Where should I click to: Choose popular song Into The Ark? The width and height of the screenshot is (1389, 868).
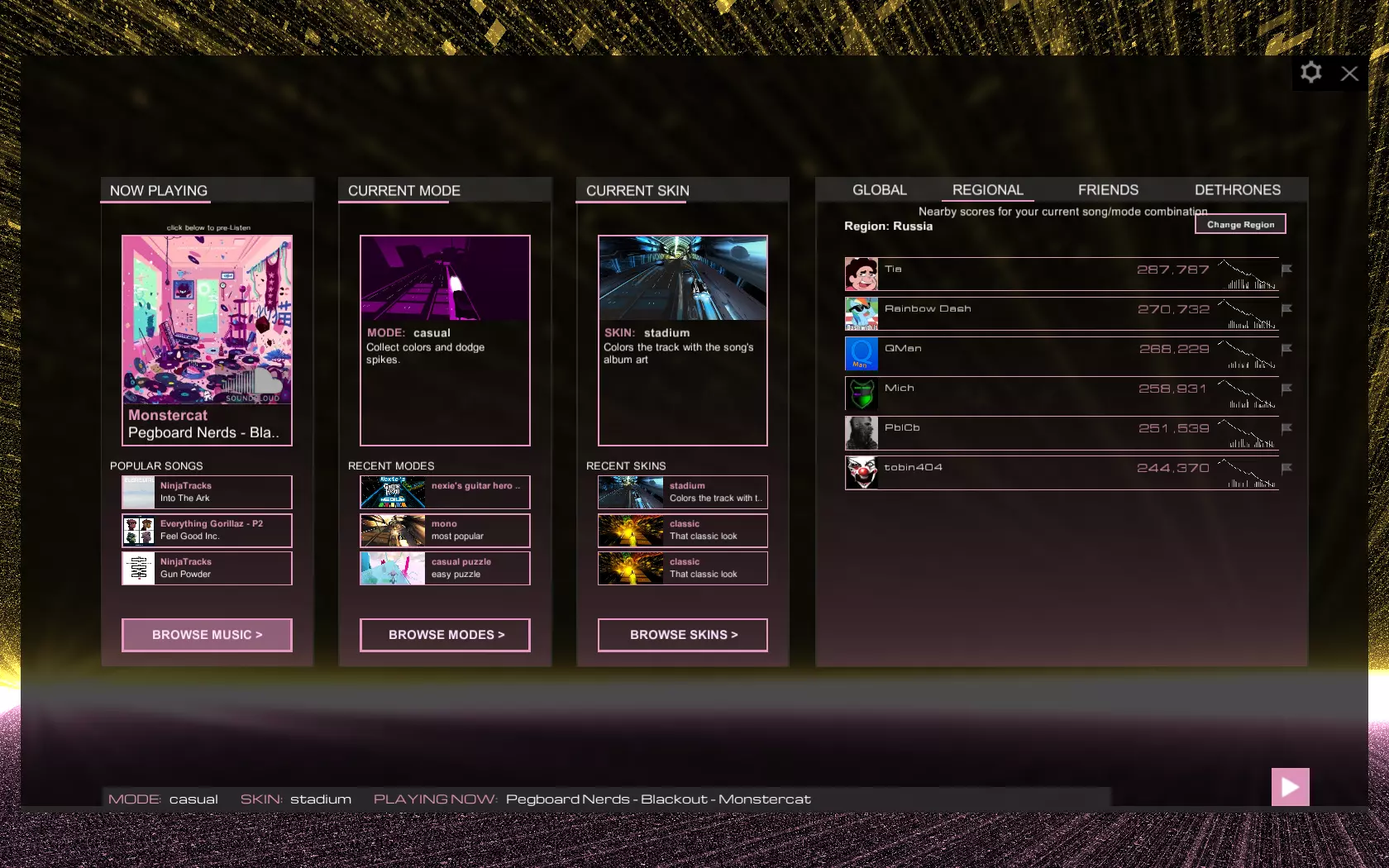point(207,492)
